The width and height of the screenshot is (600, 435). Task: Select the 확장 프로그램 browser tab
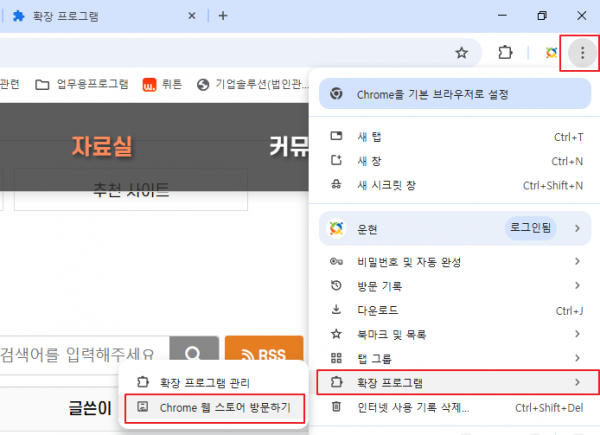103,16
